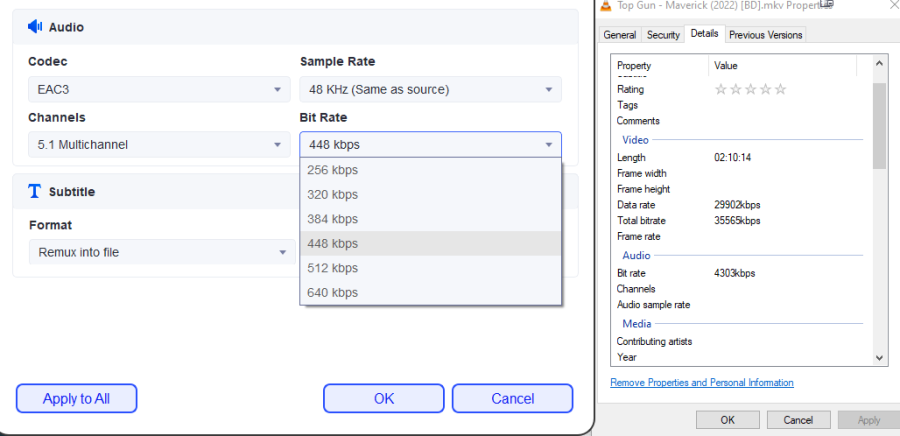Set rating to five stars
Image resolution: width=900 pixels, height=436 pixels.
[781, 90]
